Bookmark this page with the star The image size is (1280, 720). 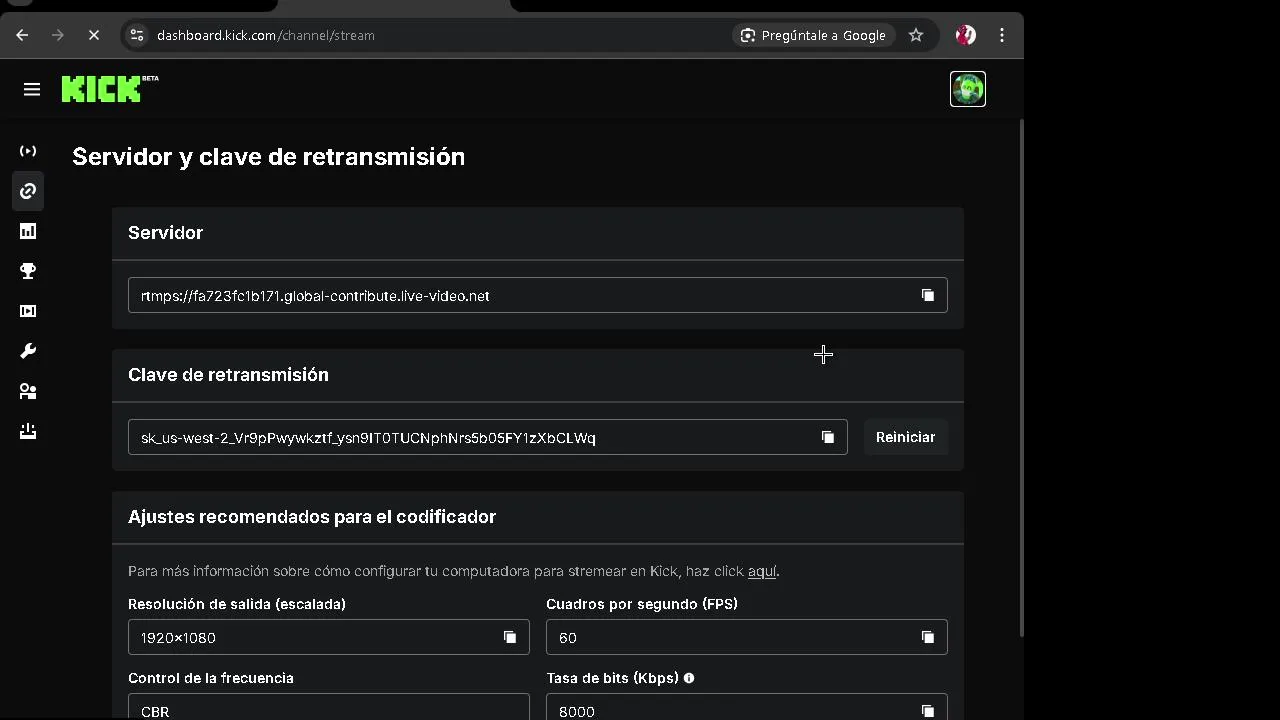(x=916, y=35)
